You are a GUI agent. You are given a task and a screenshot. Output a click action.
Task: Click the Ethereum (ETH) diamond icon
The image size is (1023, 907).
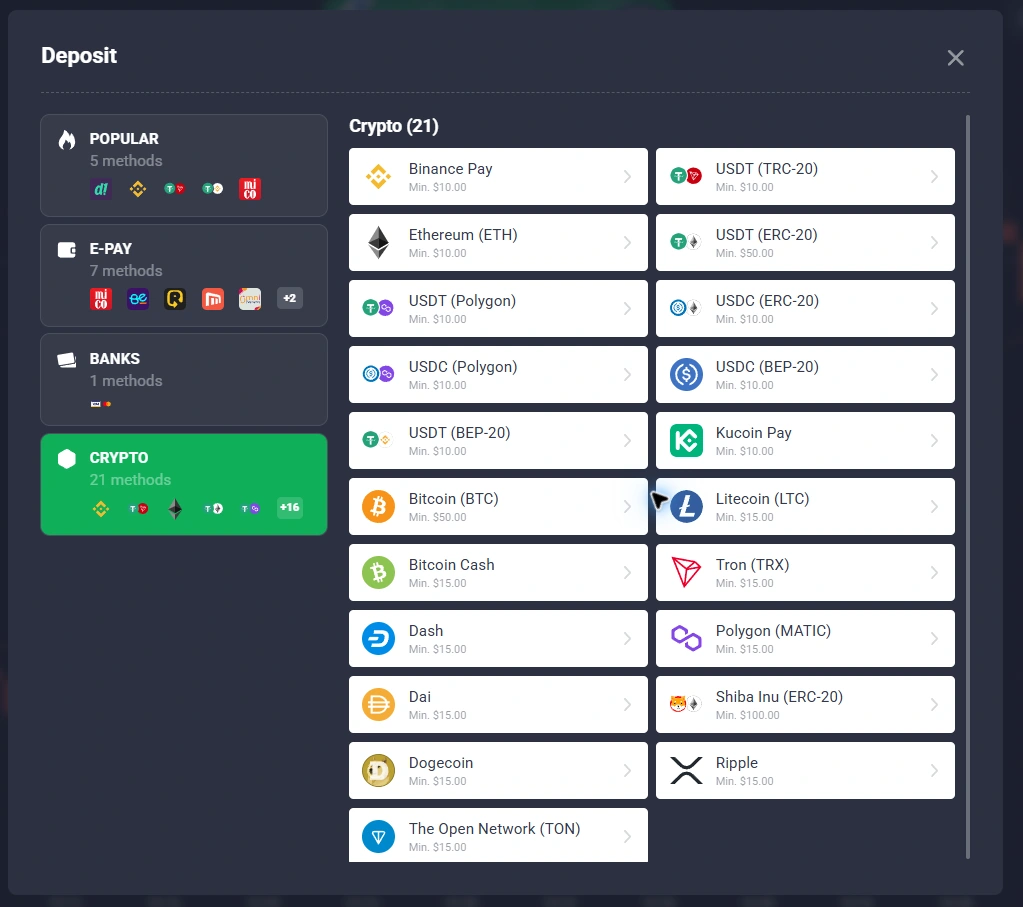click(x=378, y=243)
